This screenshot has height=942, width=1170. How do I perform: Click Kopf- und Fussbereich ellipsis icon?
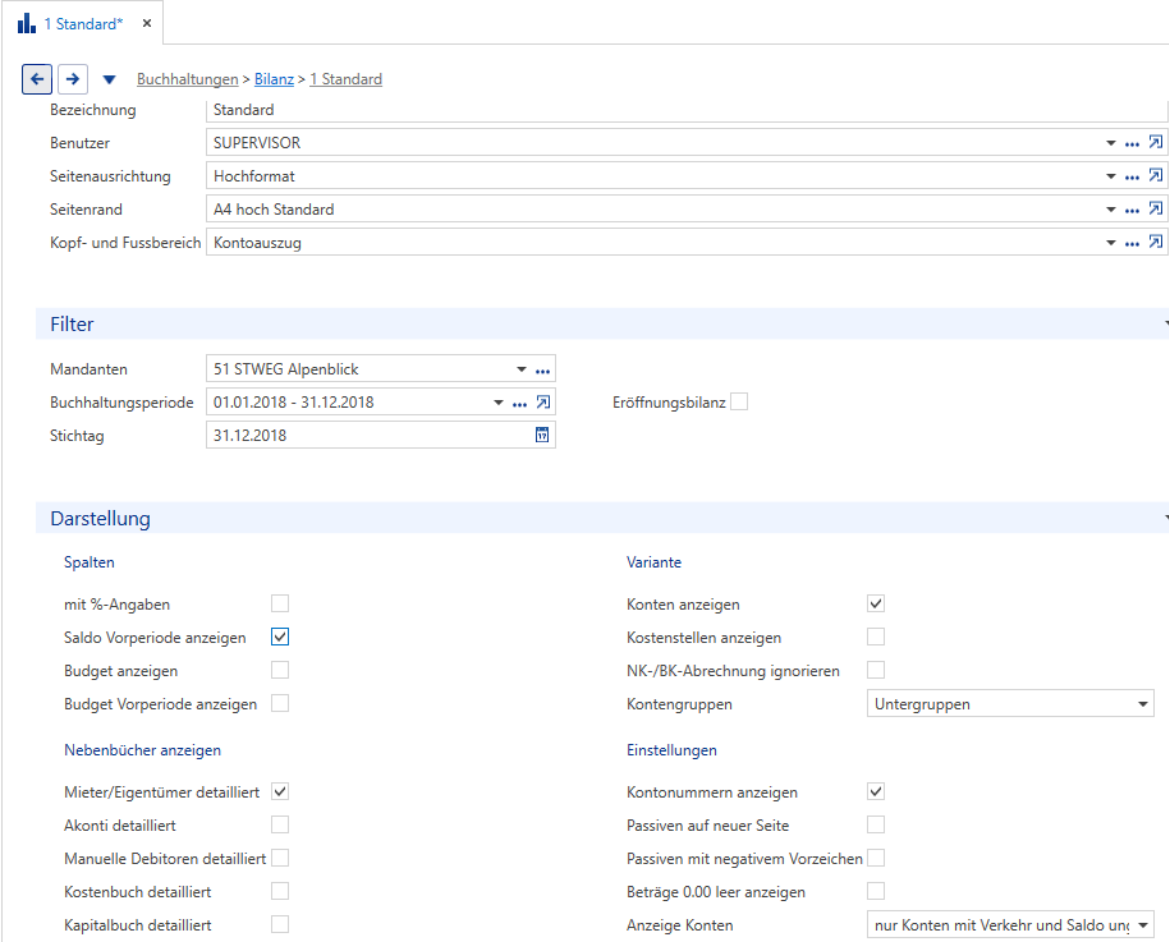click(x=1132, y=244)
